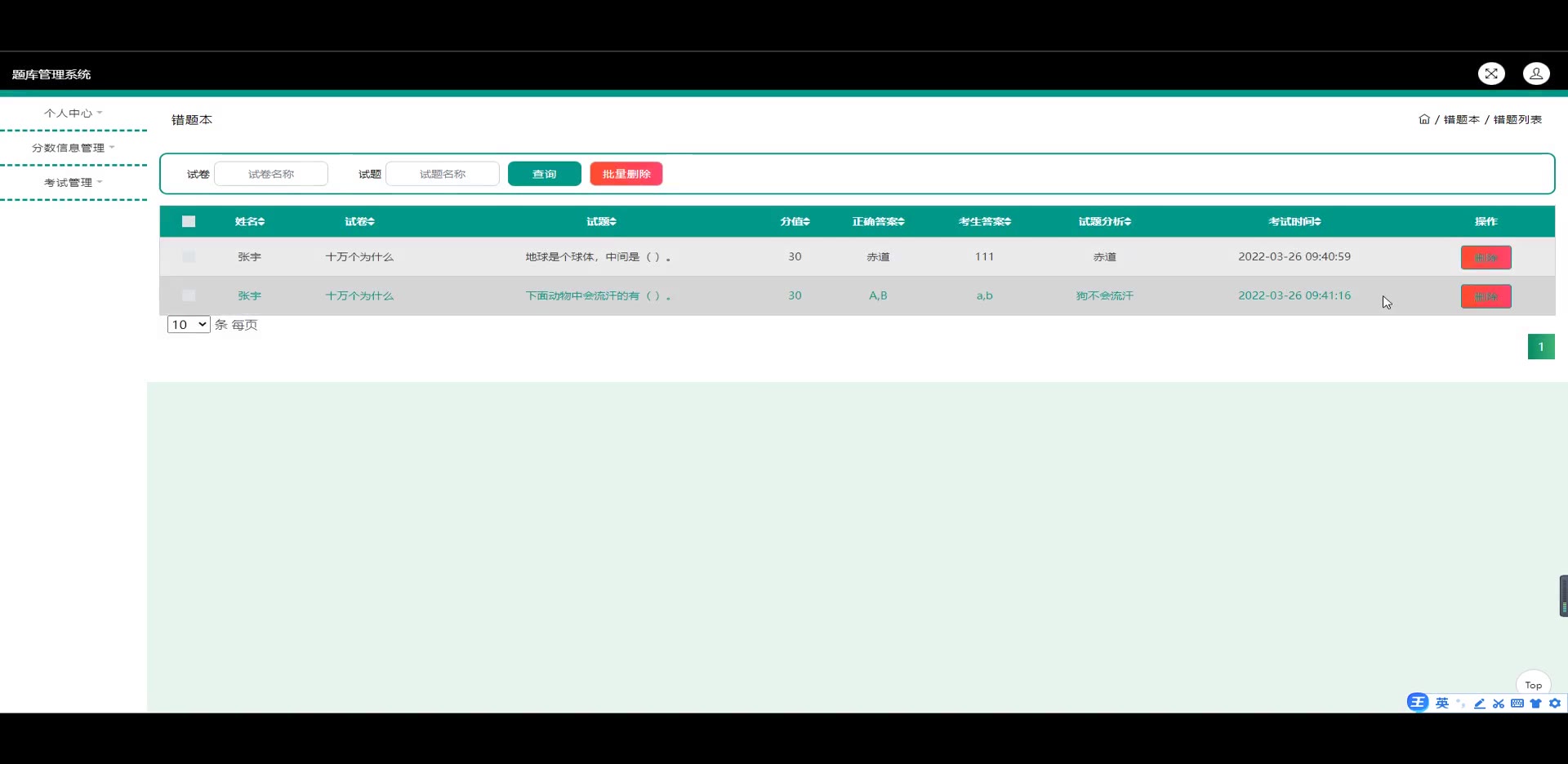Sort the table by 试卷 column
Screen dimensions: 1568x764
click(359, 221)
